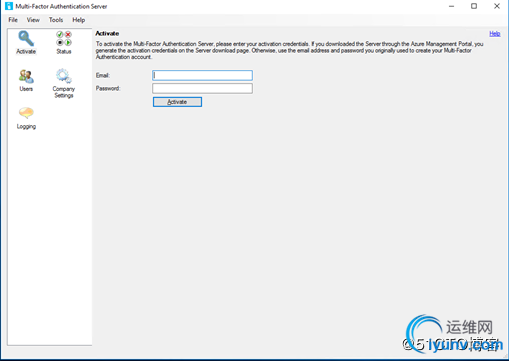Minimize the Multi-Factor Authentication Server window
509x361 pixels.
click(452, 6)
